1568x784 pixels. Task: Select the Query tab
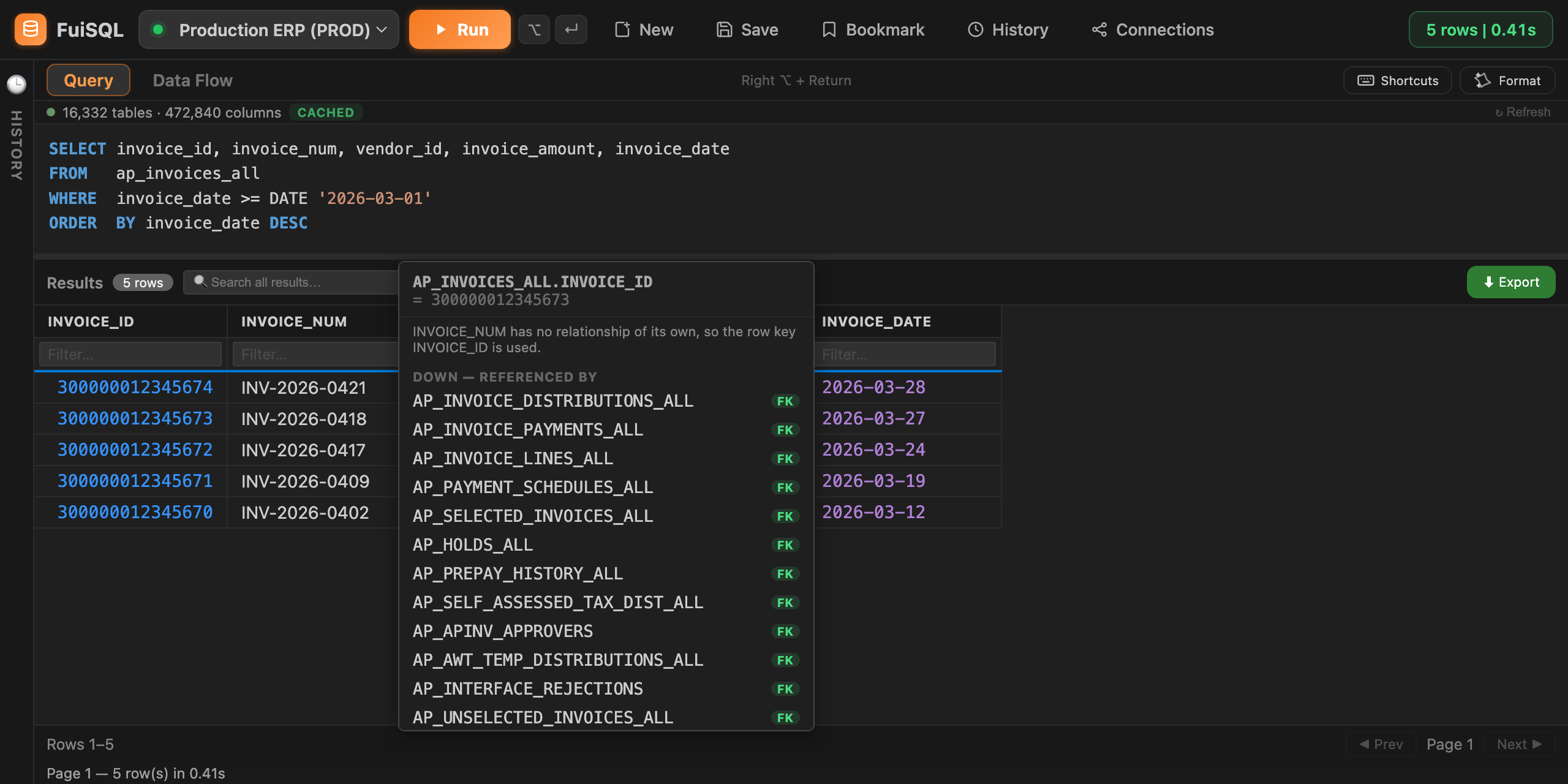(x=88, y=80)
